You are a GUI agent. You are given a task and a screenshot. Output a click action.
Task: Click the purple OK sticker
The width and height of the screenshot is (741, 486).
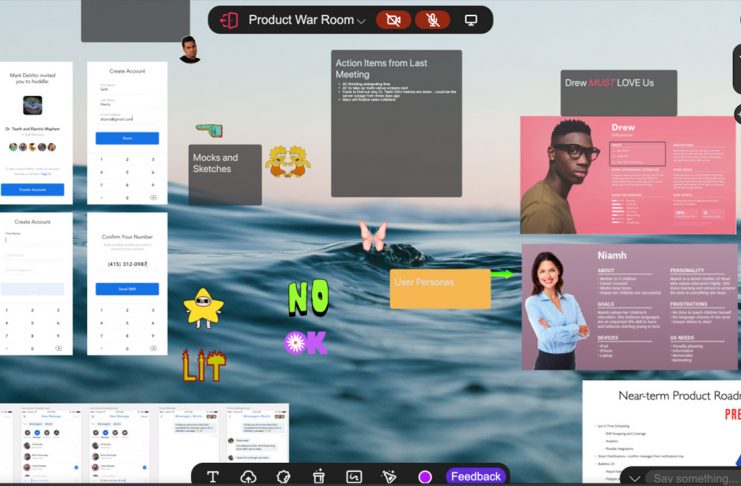click(305, 343)
